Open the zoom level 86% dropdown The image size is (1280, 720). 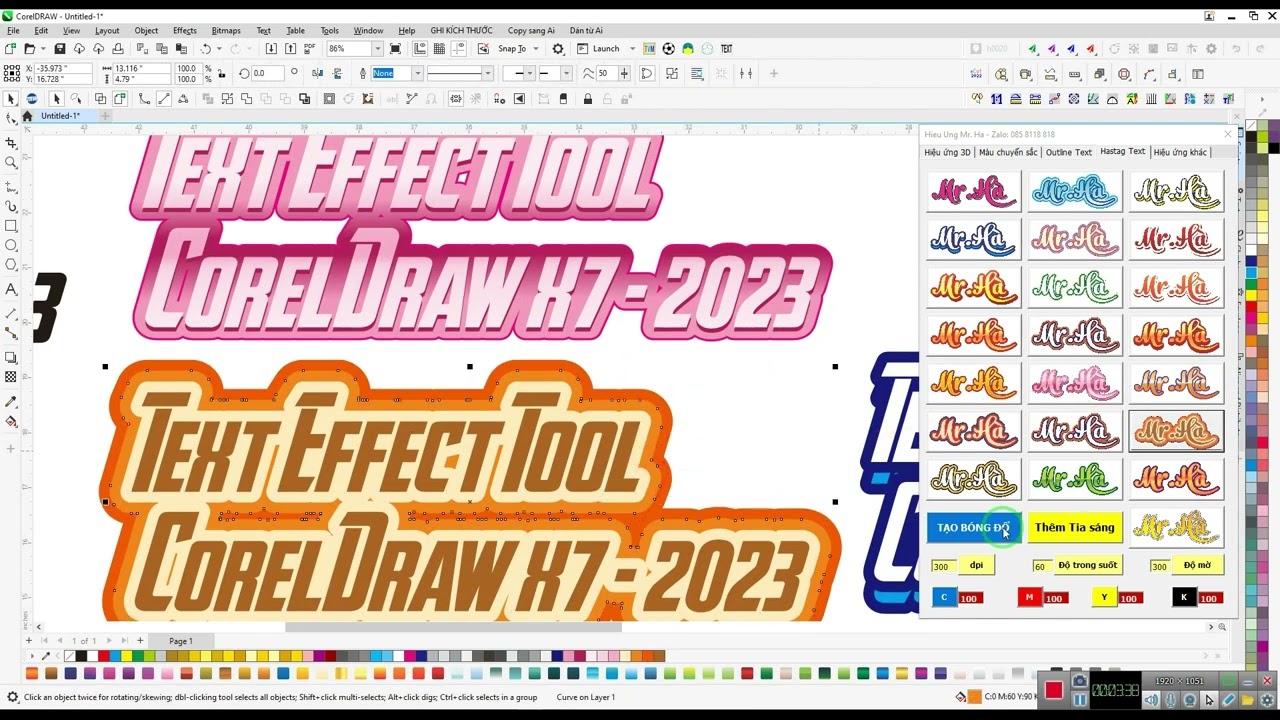[377, 49]
